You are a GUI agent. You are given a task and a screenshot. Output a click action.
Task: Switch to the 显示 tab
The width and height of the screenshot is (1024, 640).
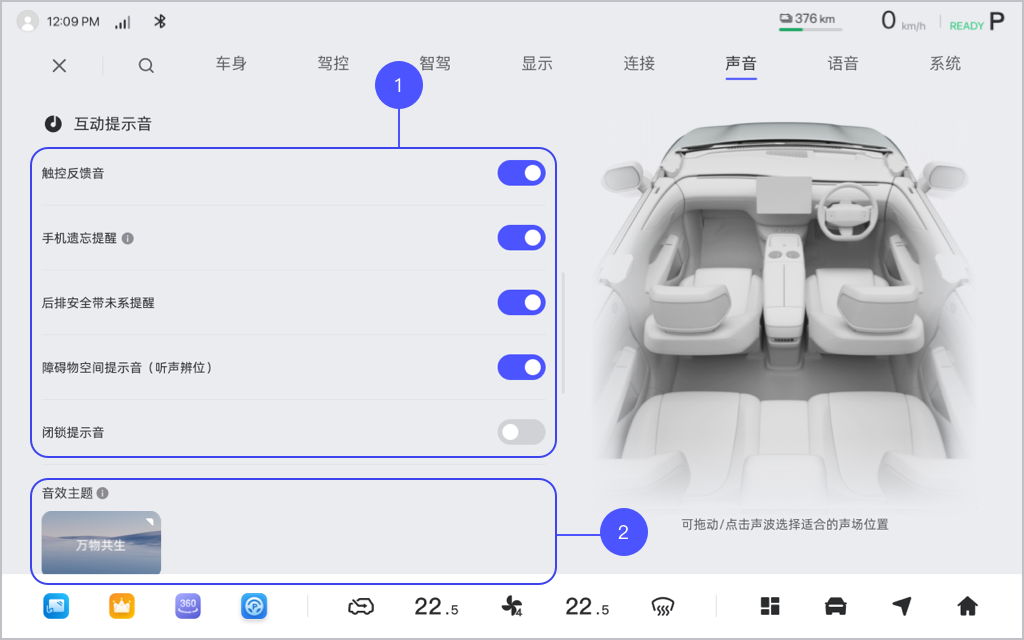(x=537, y=63)
